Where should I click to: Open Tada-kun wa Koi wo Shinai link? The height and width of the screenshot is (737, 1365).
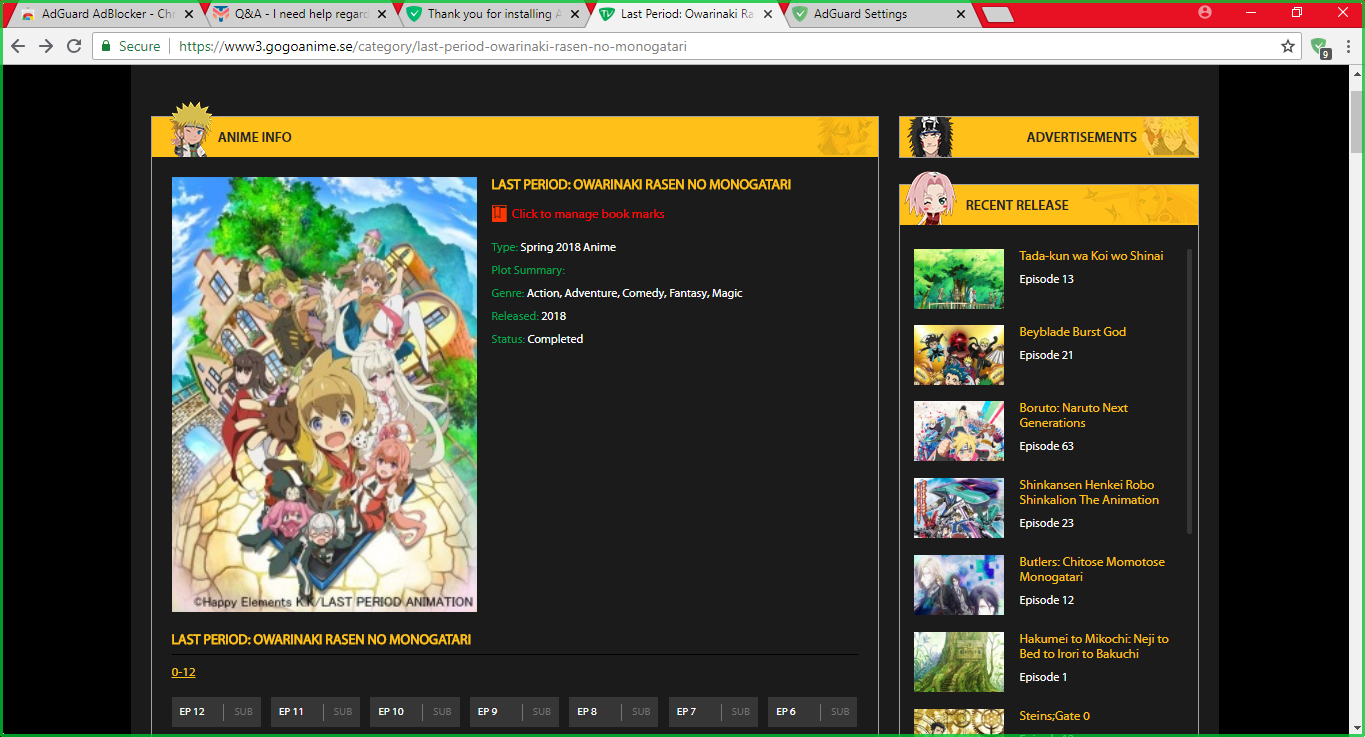click(x=1091, y=256)
